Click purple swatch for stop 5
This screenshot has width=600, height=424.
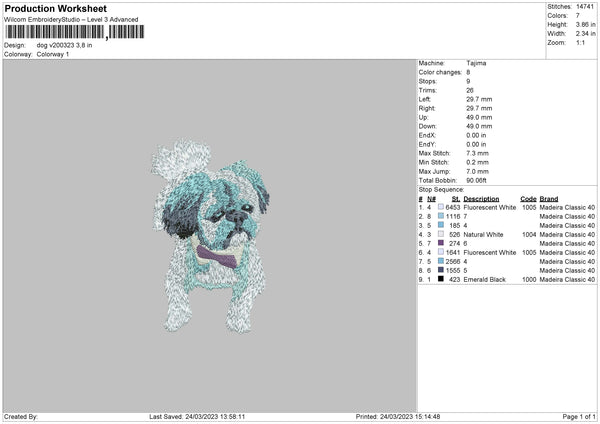click(x=441, y=243)
